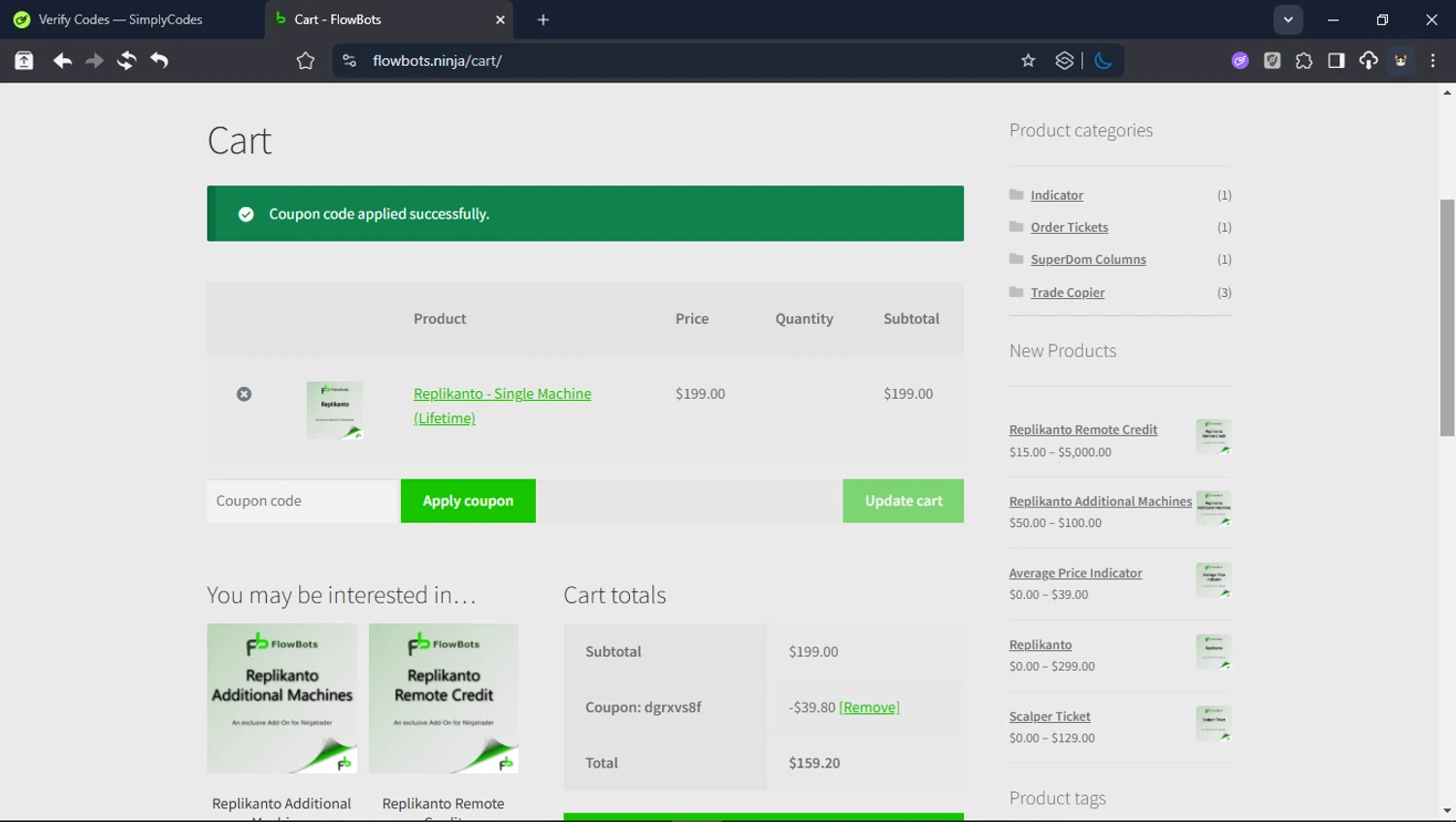
Task: Click folder icon beside Order Tickets
Action: pyautogui.click(x=1016, y=226)
